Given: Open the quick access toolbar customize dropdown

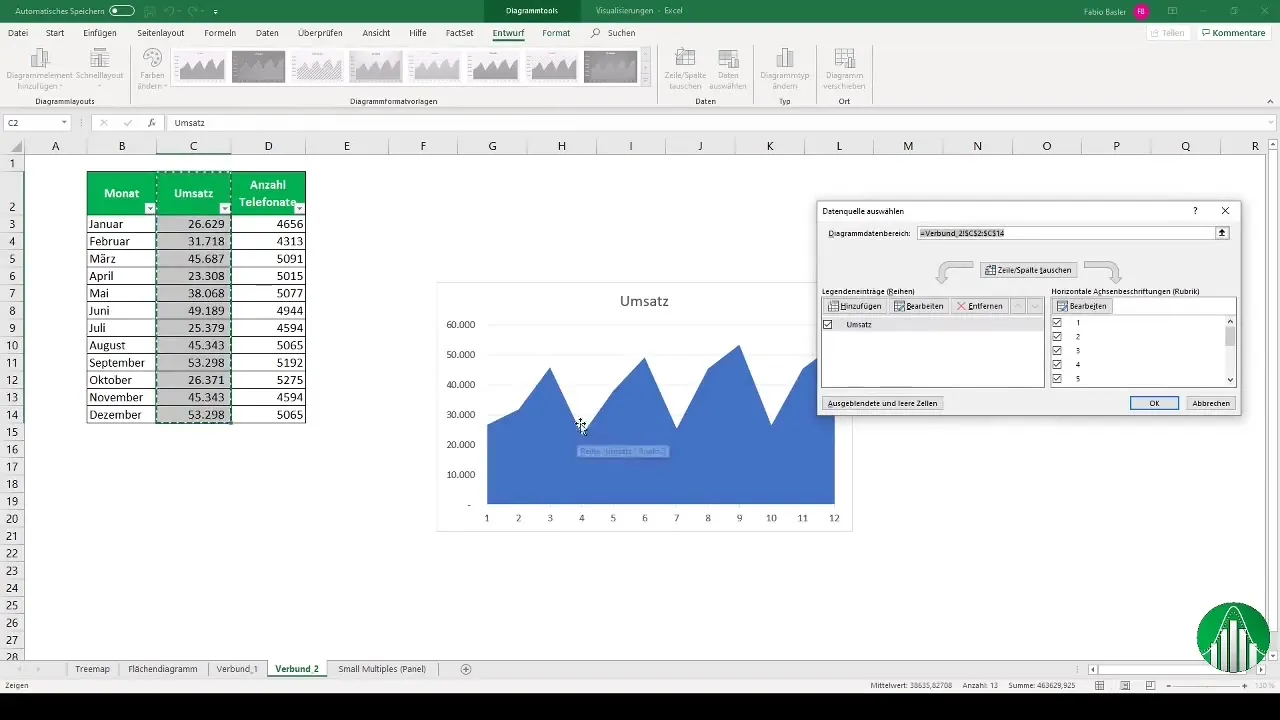Looking at the screenshot, I should point(216,11).
